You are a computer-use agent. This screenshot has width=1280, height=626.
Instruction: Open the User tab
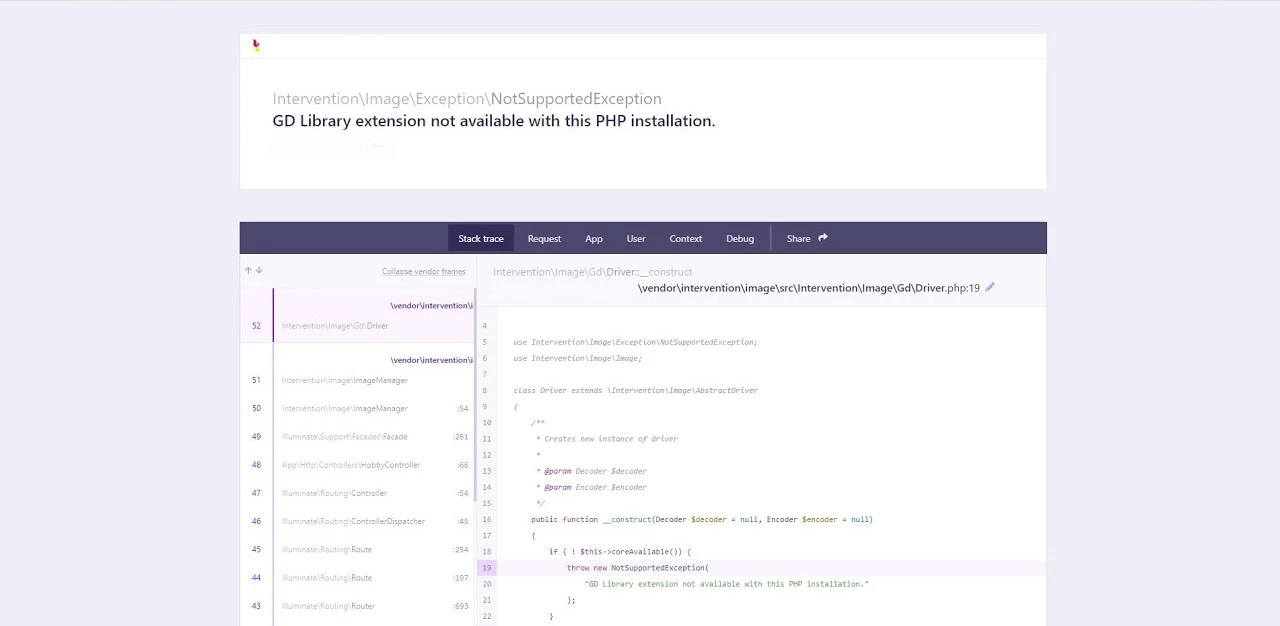click(636, 238)
